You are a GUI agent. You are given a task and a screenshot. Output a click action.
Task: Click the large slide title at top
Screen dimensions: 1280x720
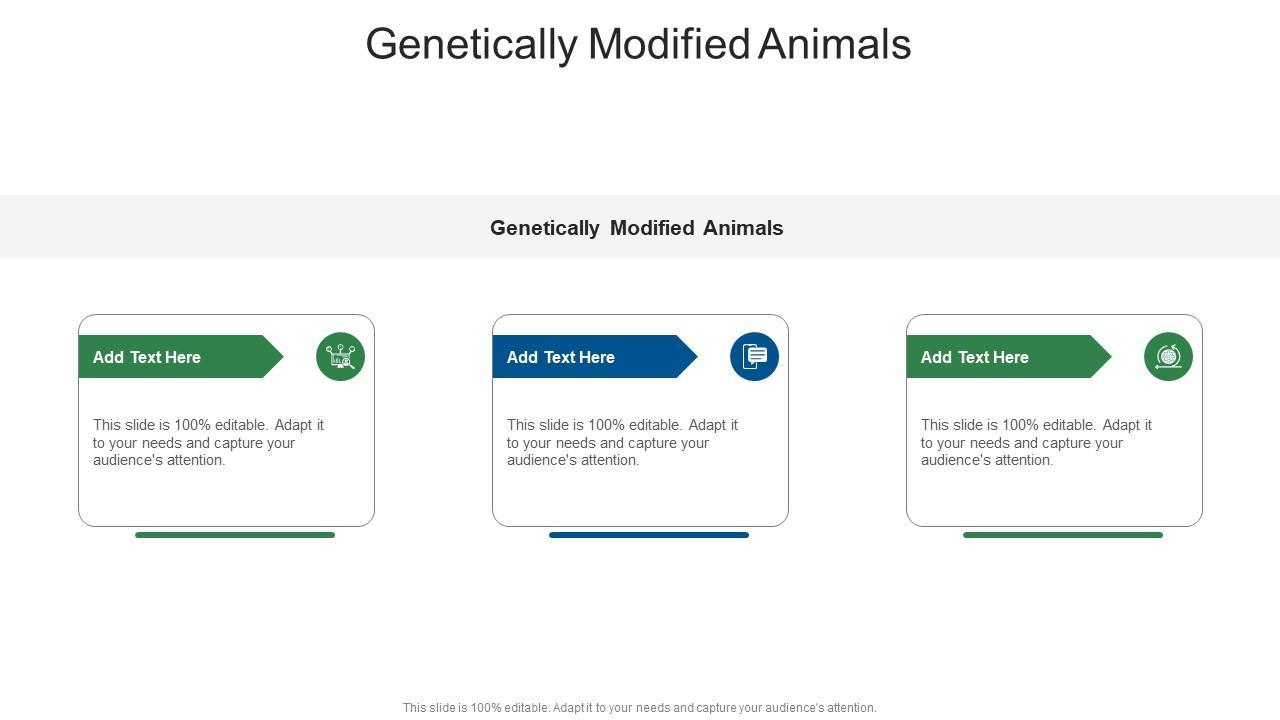(638, 44)
